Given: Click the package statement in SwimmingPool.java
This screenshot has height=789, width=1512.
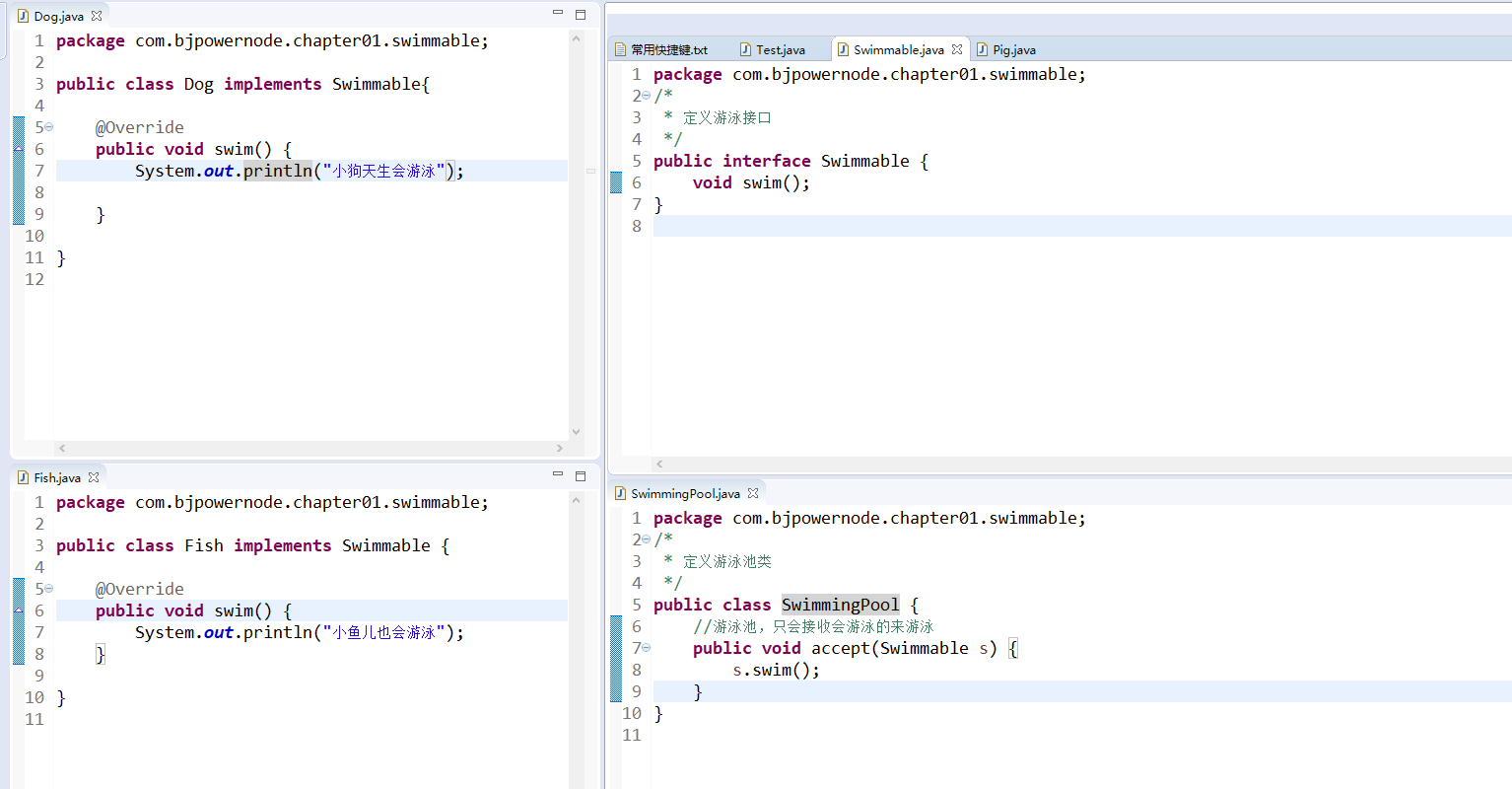Looking at the screenshot, I should (x=869, y=518).
